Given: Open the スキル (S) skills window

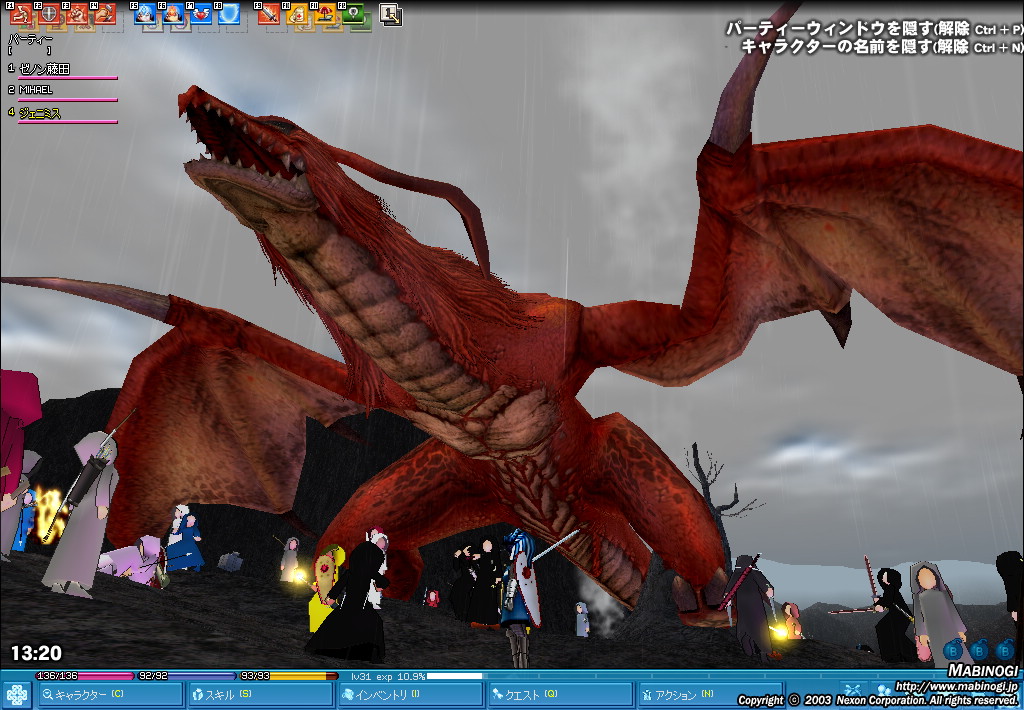Looking at the screenshot, I should point(260,695).
